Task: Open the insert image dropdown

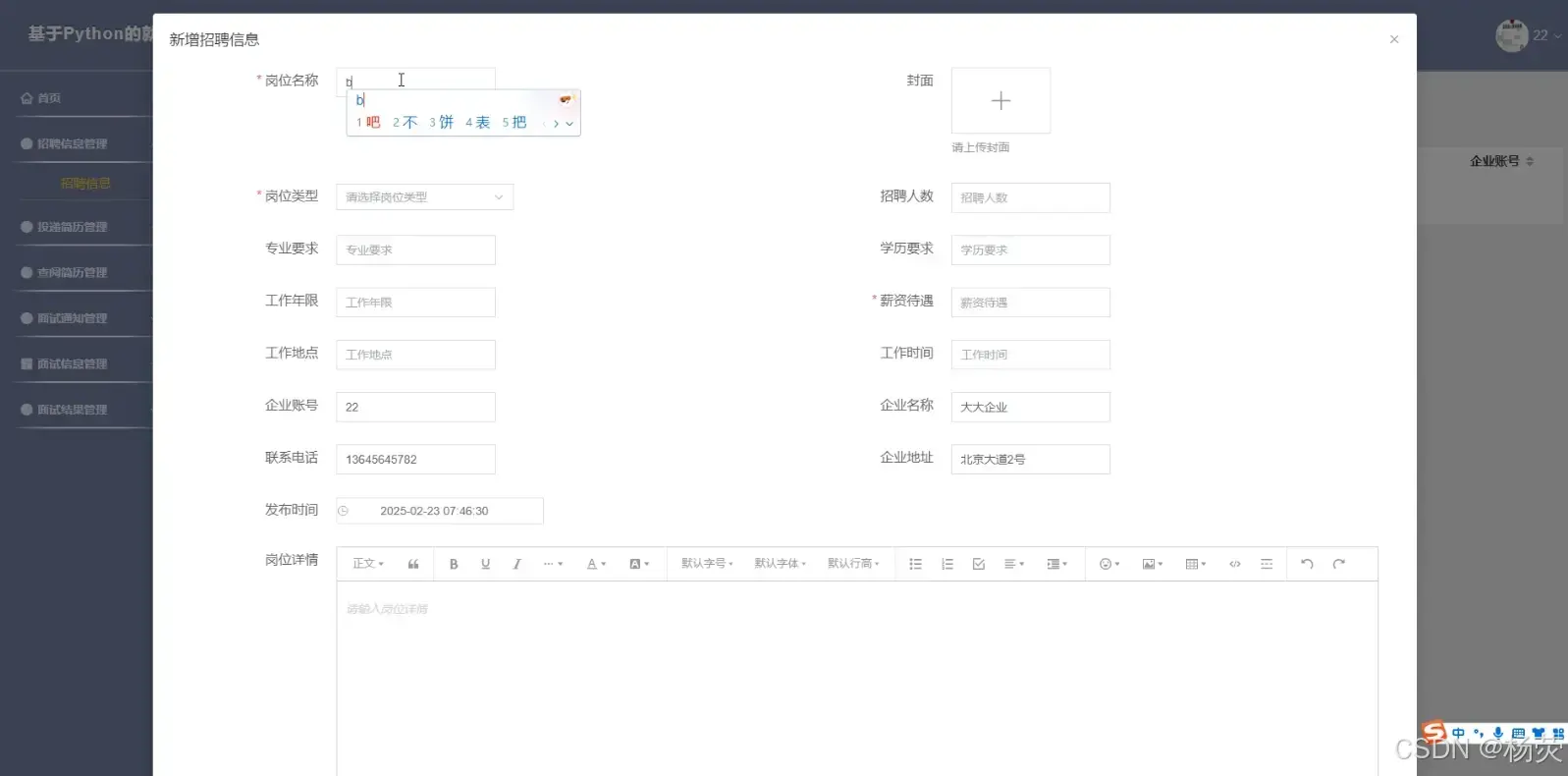Action: click(x=1153, y=564)
